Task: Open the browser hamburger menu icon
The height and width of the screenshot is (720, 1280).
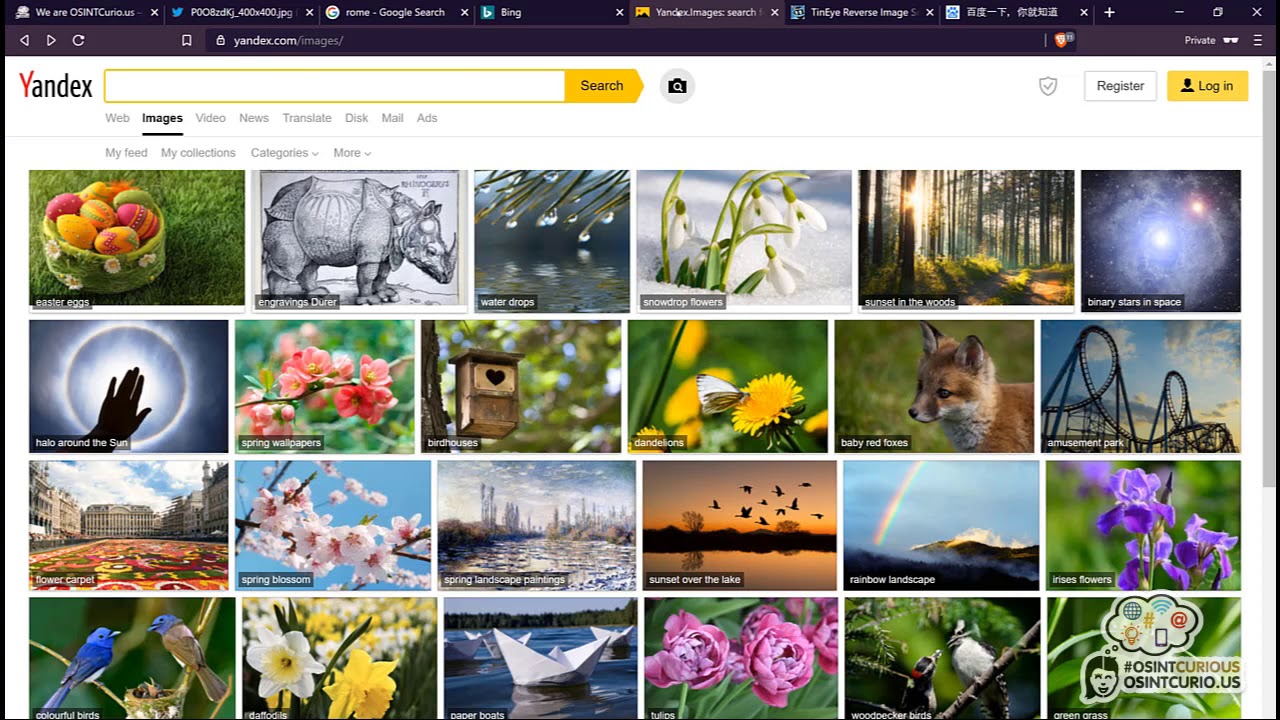Action: [x=1258, y=40]
